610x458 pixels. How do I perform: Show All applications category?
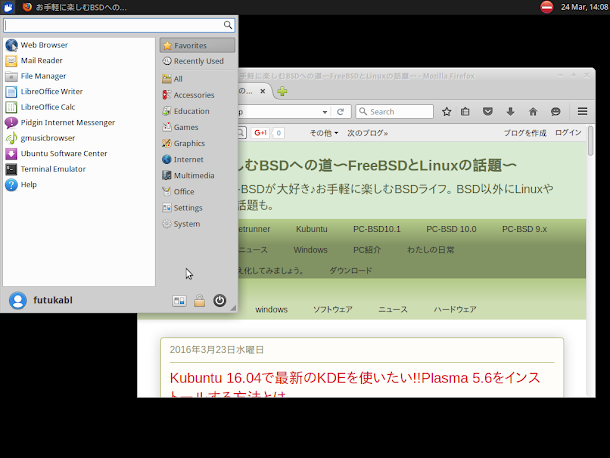(x=197, y=79)
